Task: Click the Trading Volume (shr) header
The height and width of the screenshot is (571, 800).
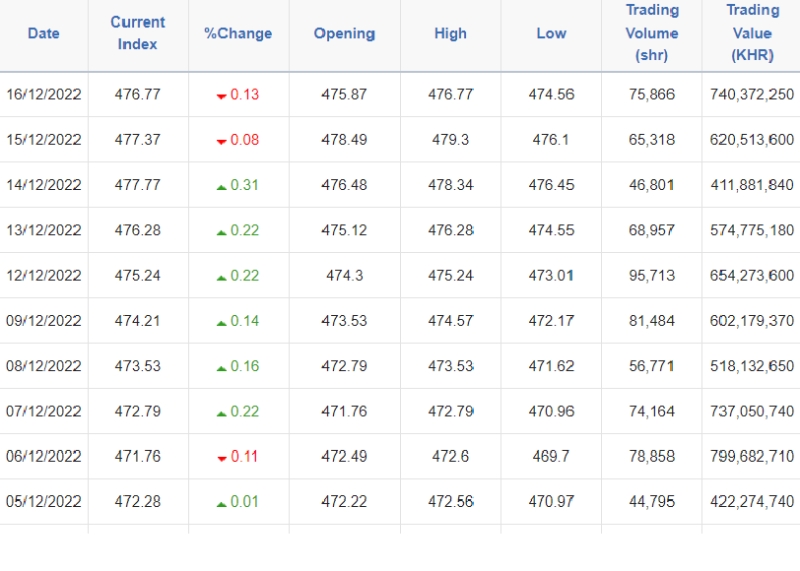Action: (652, 34)
